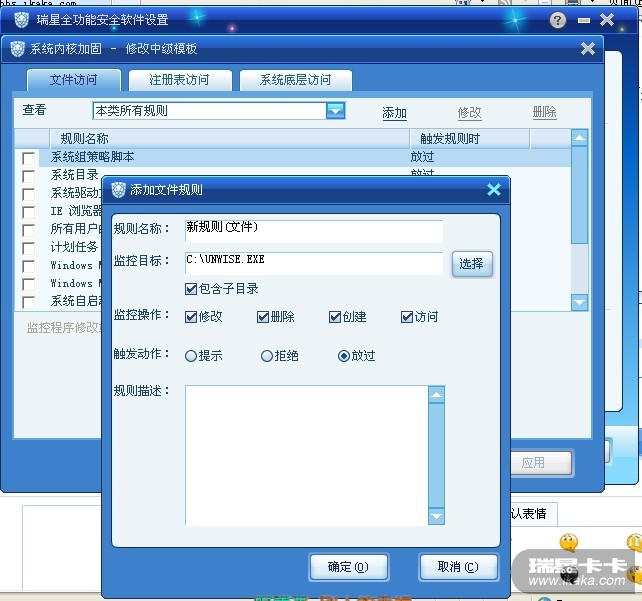Click Rising shield icon in 添加文件规则 title

[118, 190]
